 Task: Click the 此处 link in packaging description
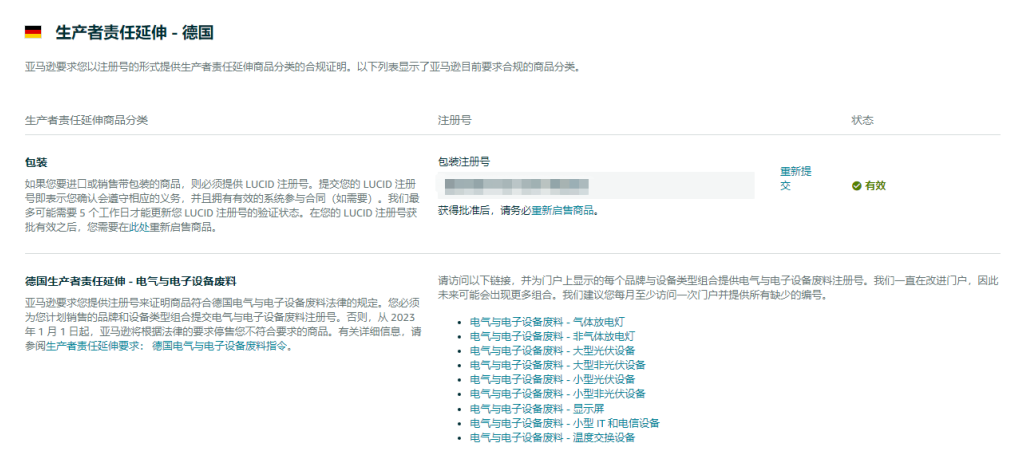click(139, 228)
